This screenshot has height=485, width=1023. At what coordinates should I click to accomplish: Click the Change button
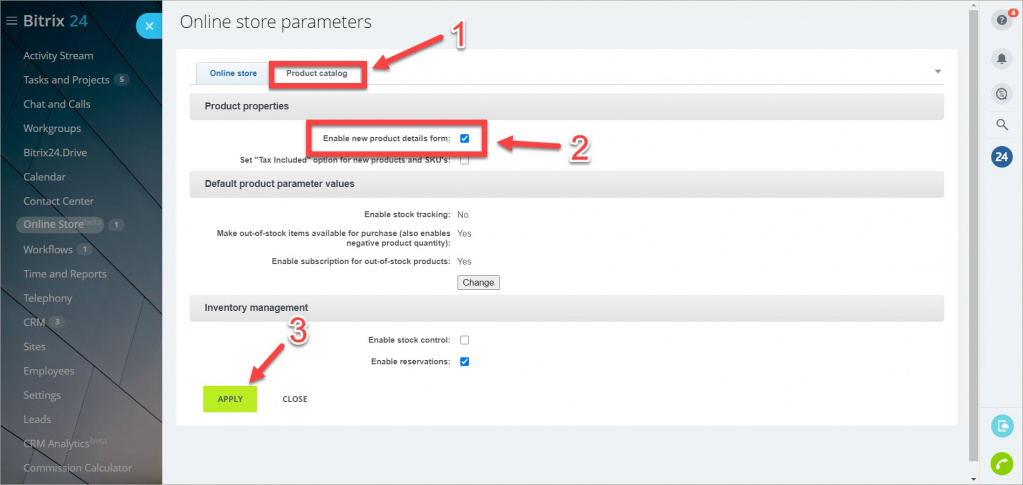tap(478, 283)
